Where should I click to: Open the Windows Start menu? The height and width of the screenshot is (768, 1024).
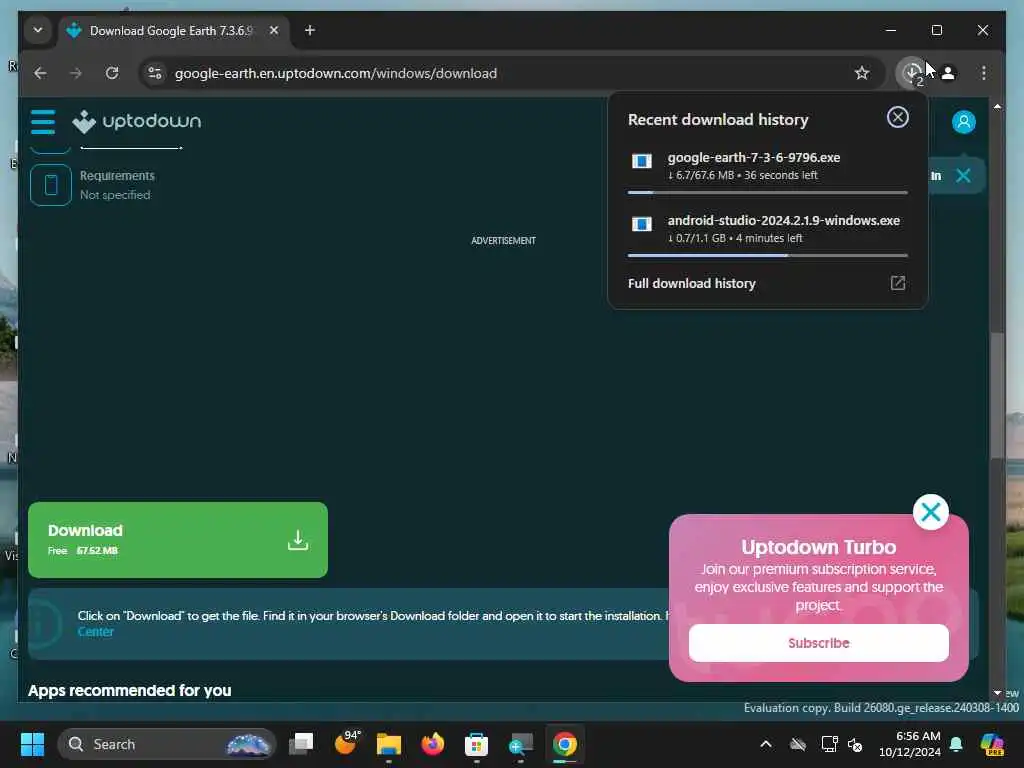tap(32, 744)
